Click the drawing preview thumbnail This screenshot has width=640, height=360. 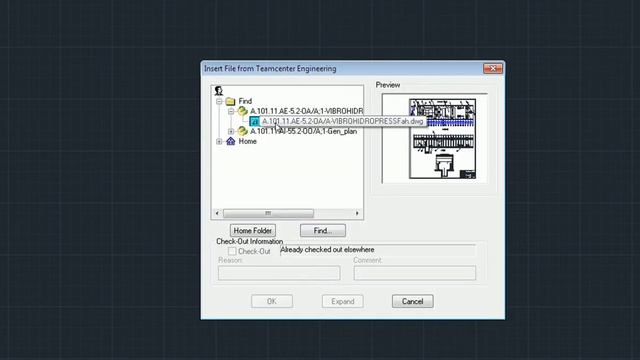[442, 138]
